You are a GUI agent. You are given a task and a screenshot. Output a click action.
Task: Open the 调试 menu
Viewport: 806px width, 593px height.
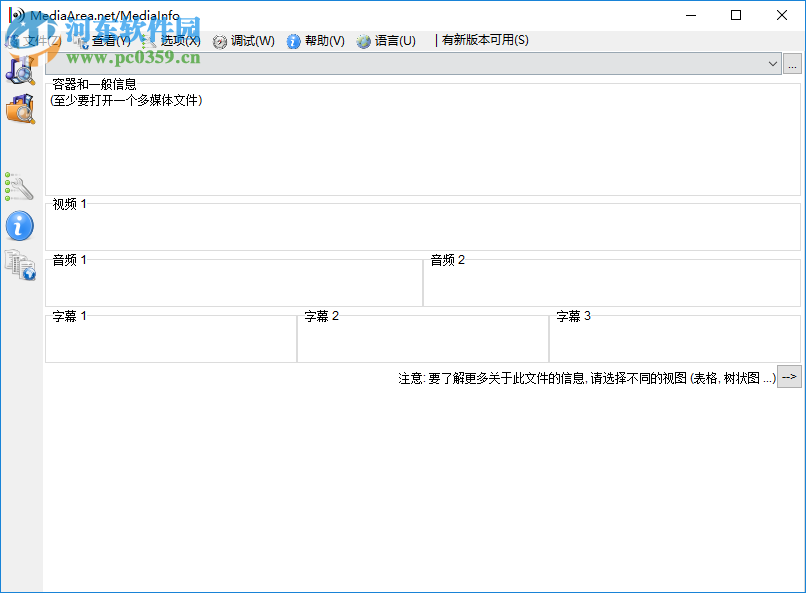click(x=250, y=41)
